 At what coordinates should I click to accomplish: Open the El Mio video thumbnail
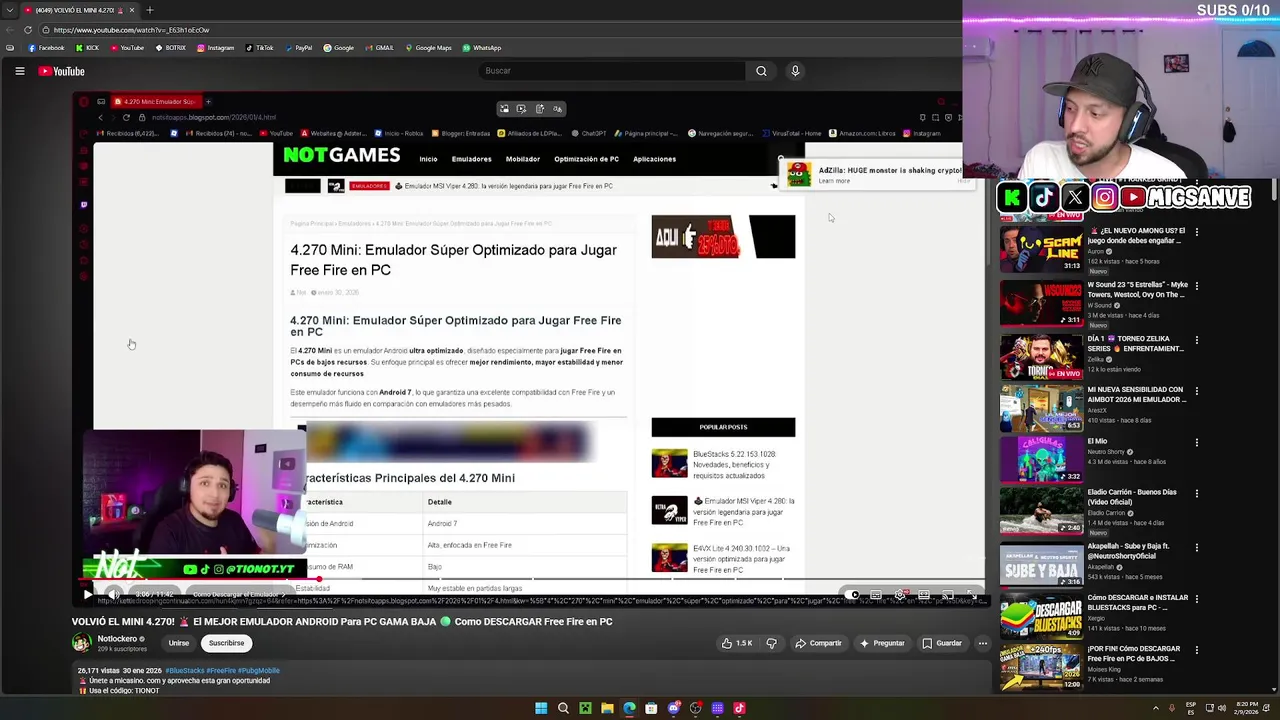click(1041, 459)
